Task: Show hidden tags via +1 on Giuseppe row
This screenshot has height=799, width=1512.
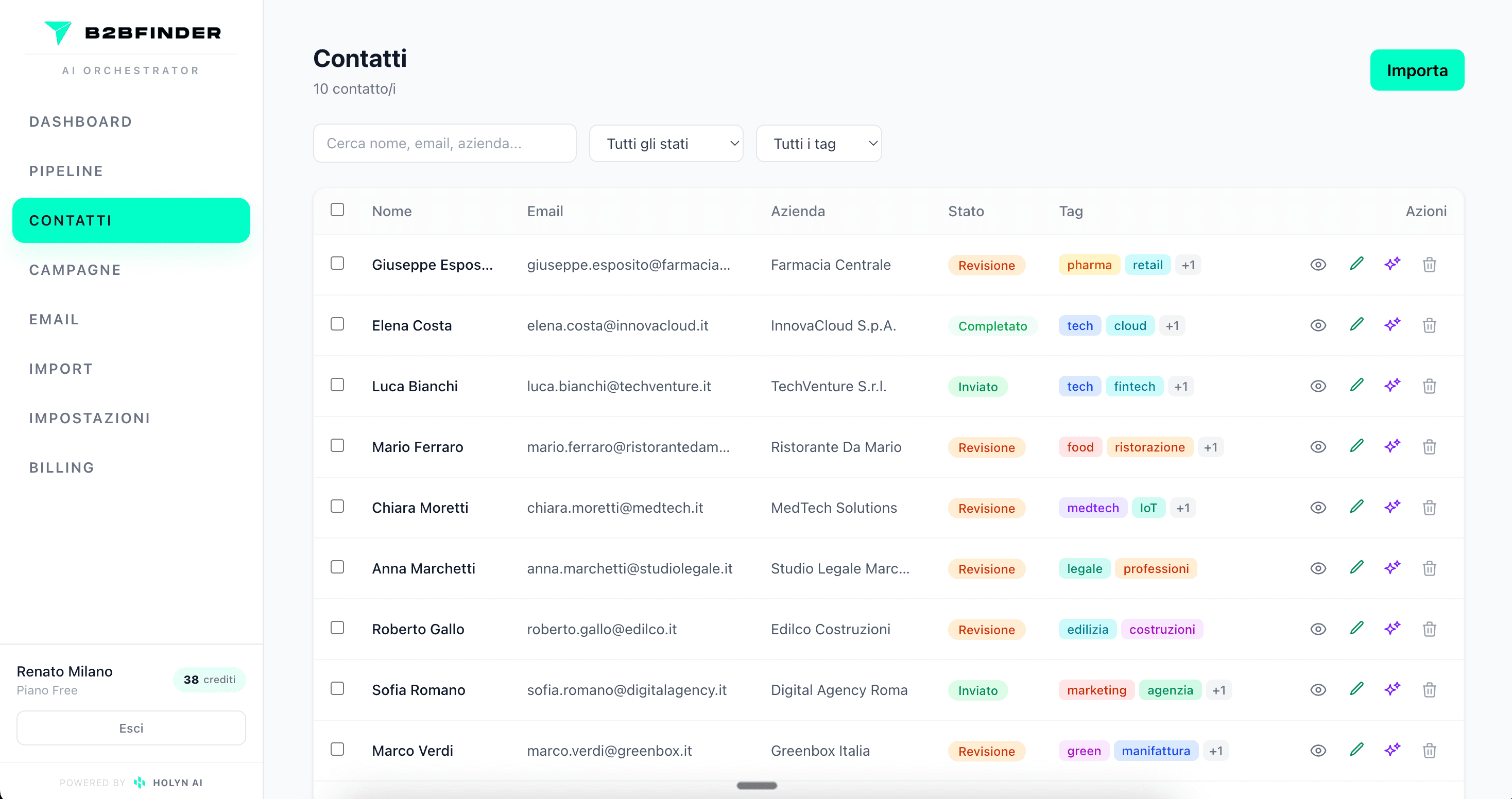Action: 1188,265
